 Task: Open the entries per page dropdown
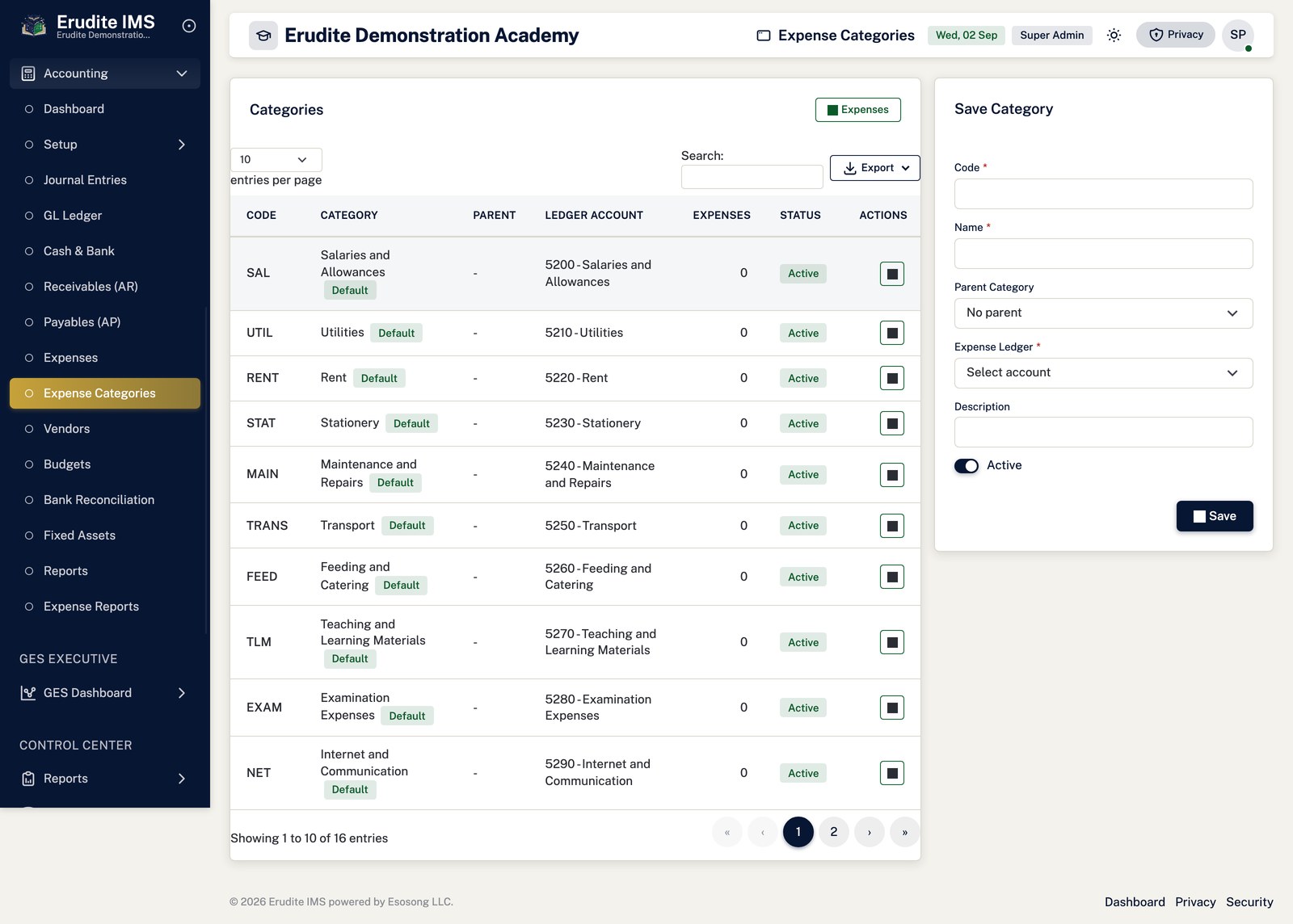(276, 160)
